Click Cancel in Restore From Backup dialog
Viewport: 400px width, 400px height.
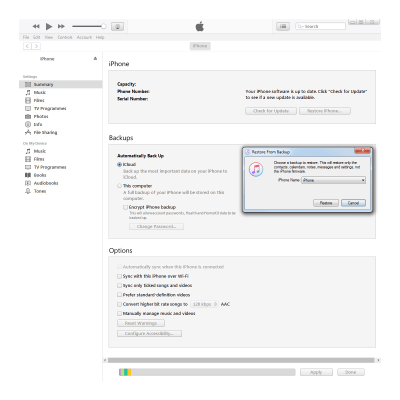coord(353,203)
